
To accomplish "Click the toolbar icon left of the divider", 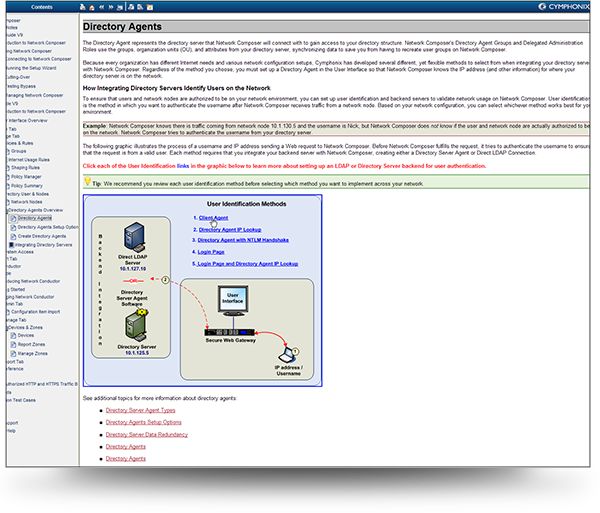I will click(120, 7).
